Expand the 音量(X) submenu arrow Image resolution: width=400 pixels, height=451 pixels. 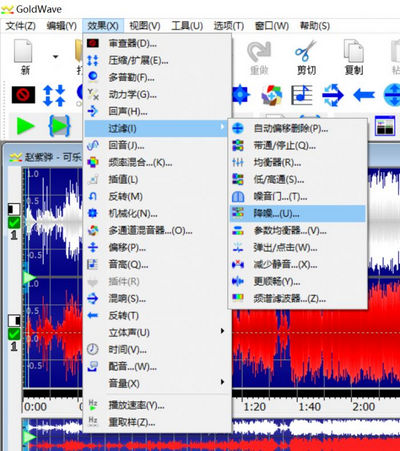tap(222, 382)
